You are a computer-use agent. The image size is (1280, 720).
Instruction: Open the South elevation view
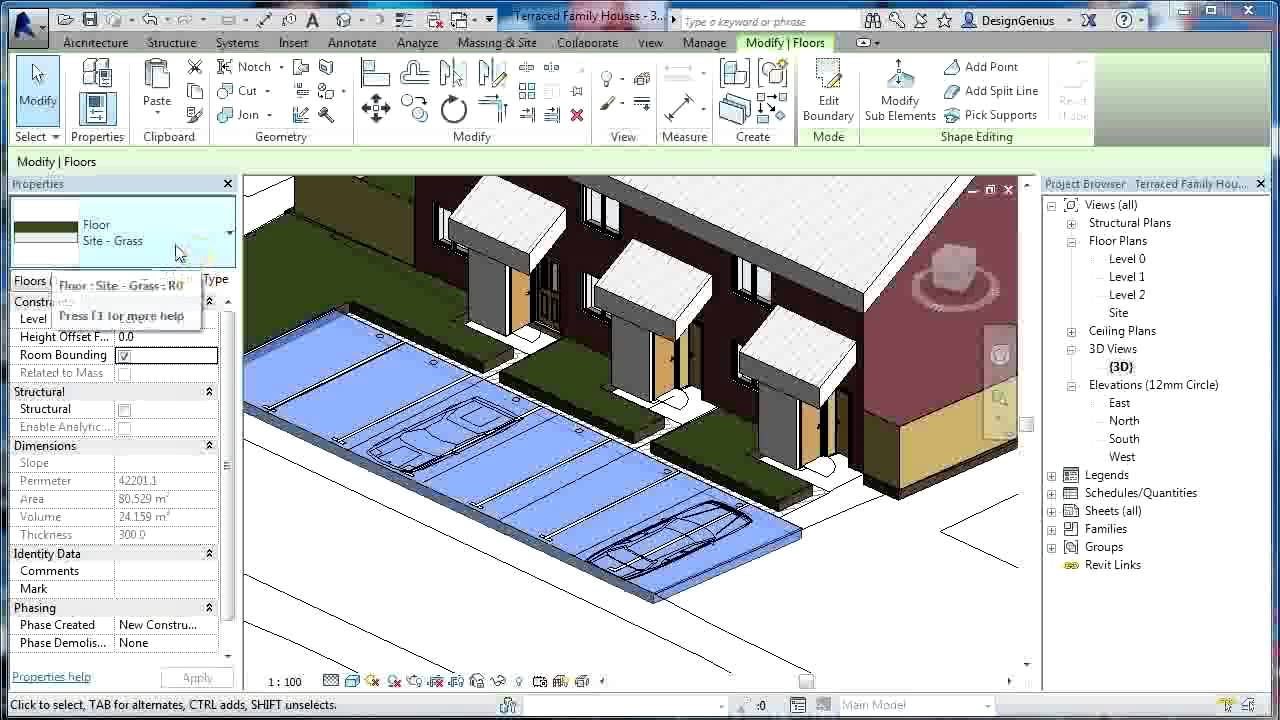1124,439
